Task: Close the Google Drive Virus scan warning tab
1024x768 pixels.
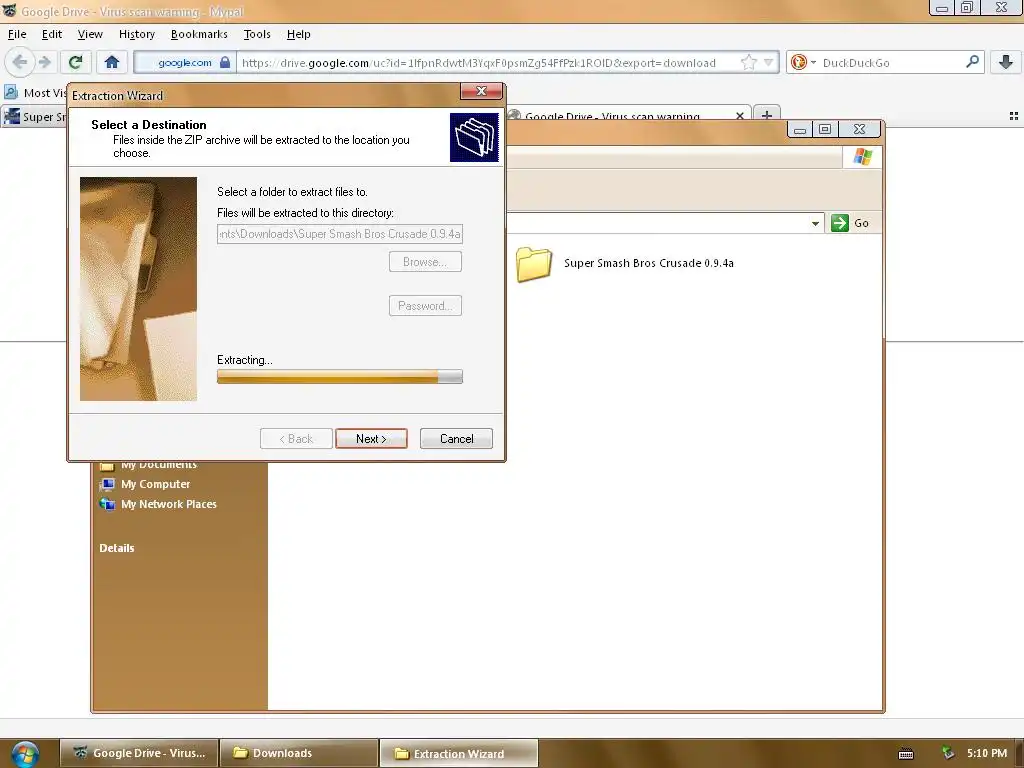Action: tap(739, 116)
